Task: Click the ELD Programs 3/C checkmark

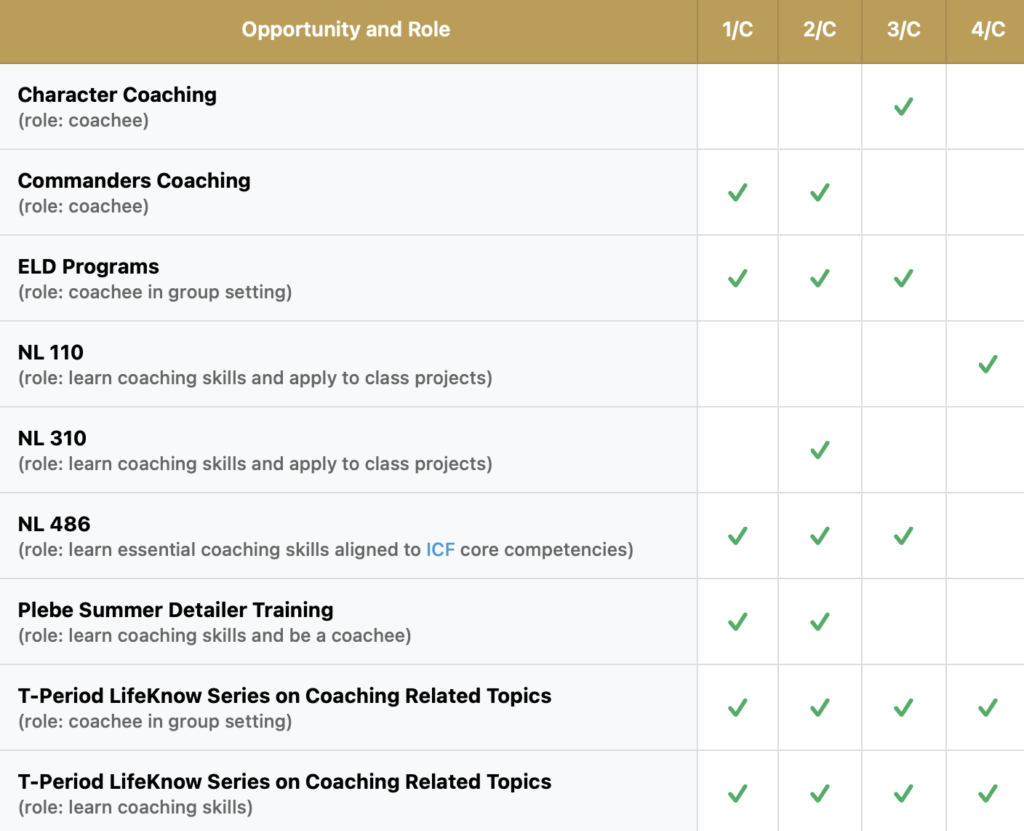Action: pos(903,278)
